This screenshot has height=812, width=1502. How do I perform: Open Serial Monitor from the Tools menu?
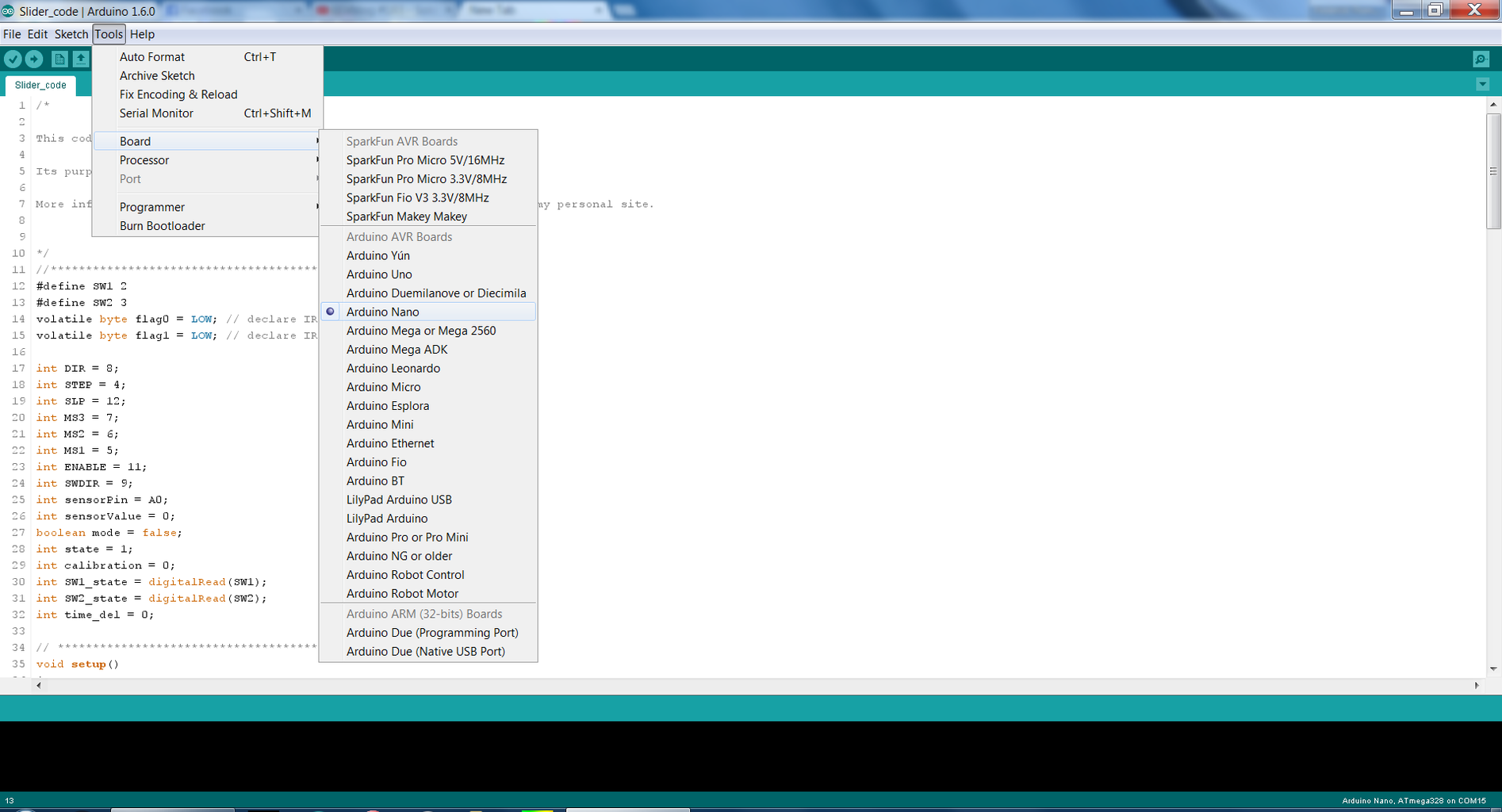tap(208, 113)
